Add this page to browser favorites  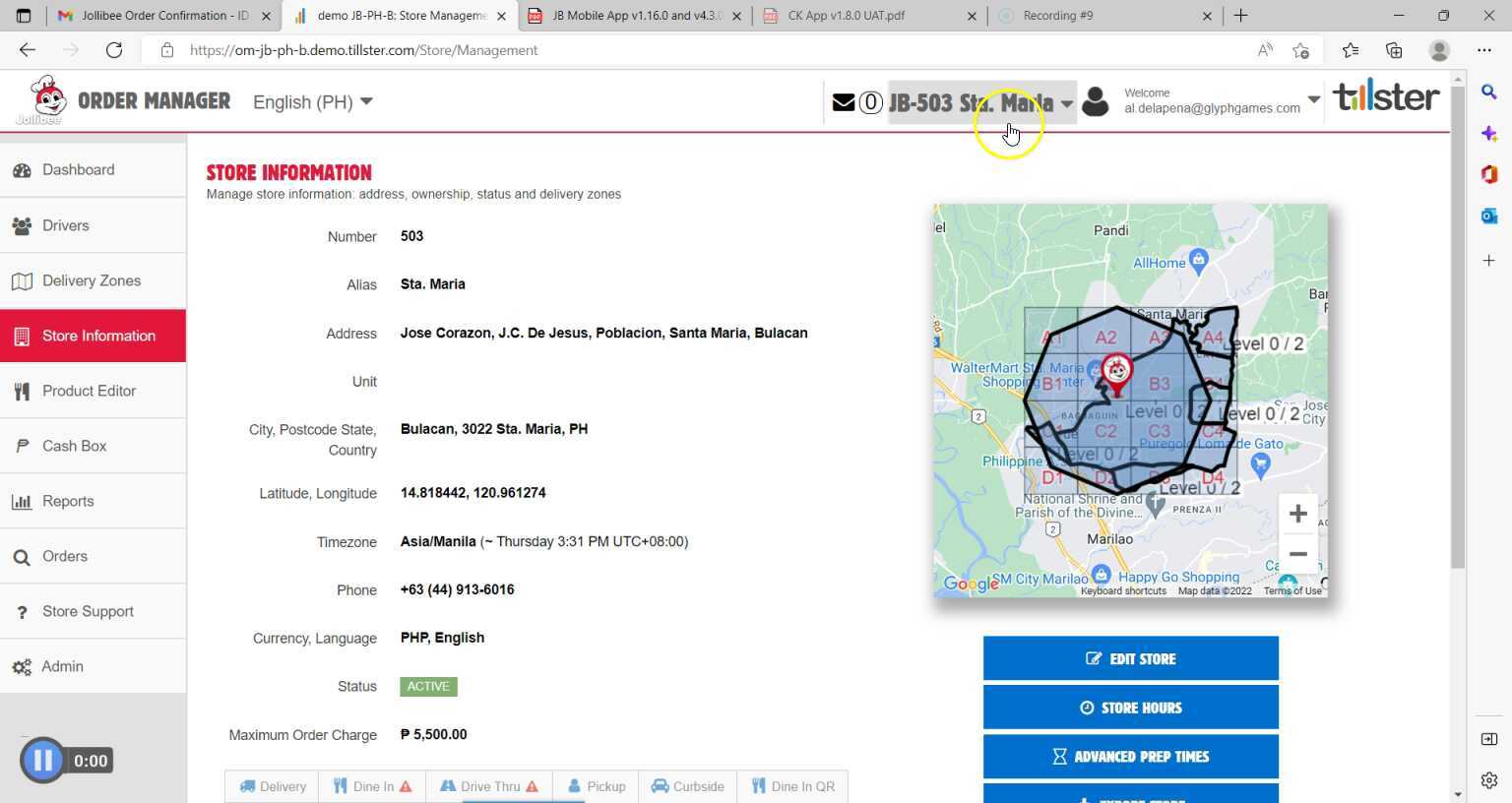coord(1300,50)
